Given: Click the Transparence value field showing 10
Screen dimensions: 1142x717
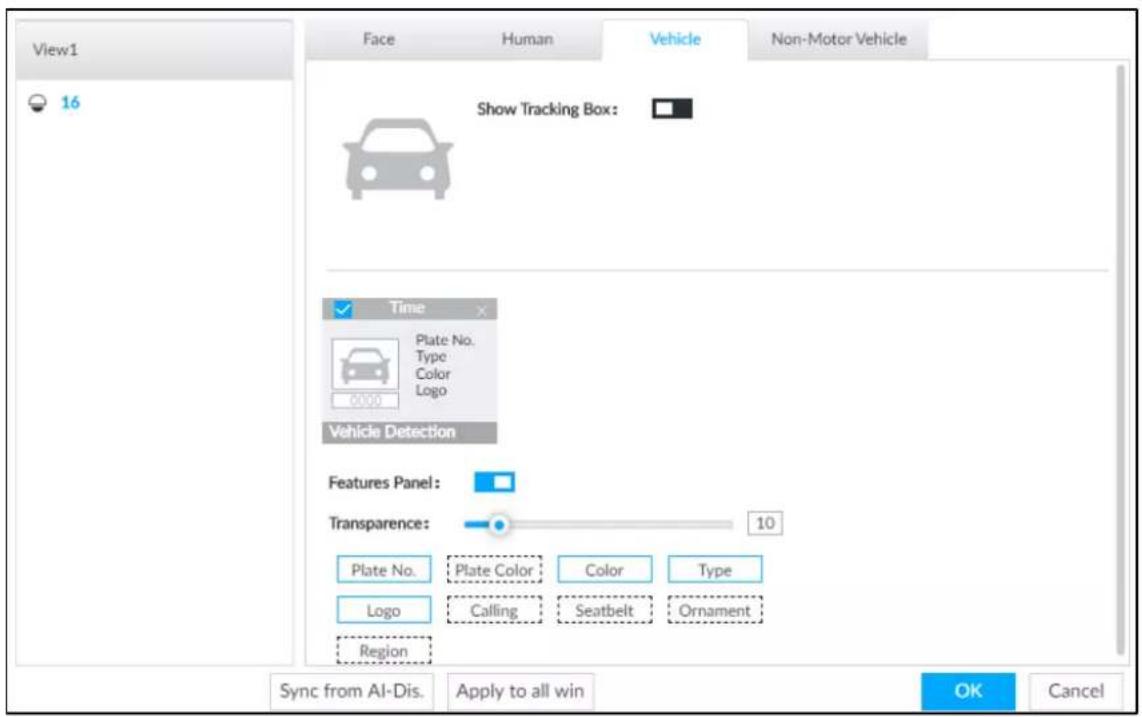Looking at the screenshot, I should tap(765, 523).
